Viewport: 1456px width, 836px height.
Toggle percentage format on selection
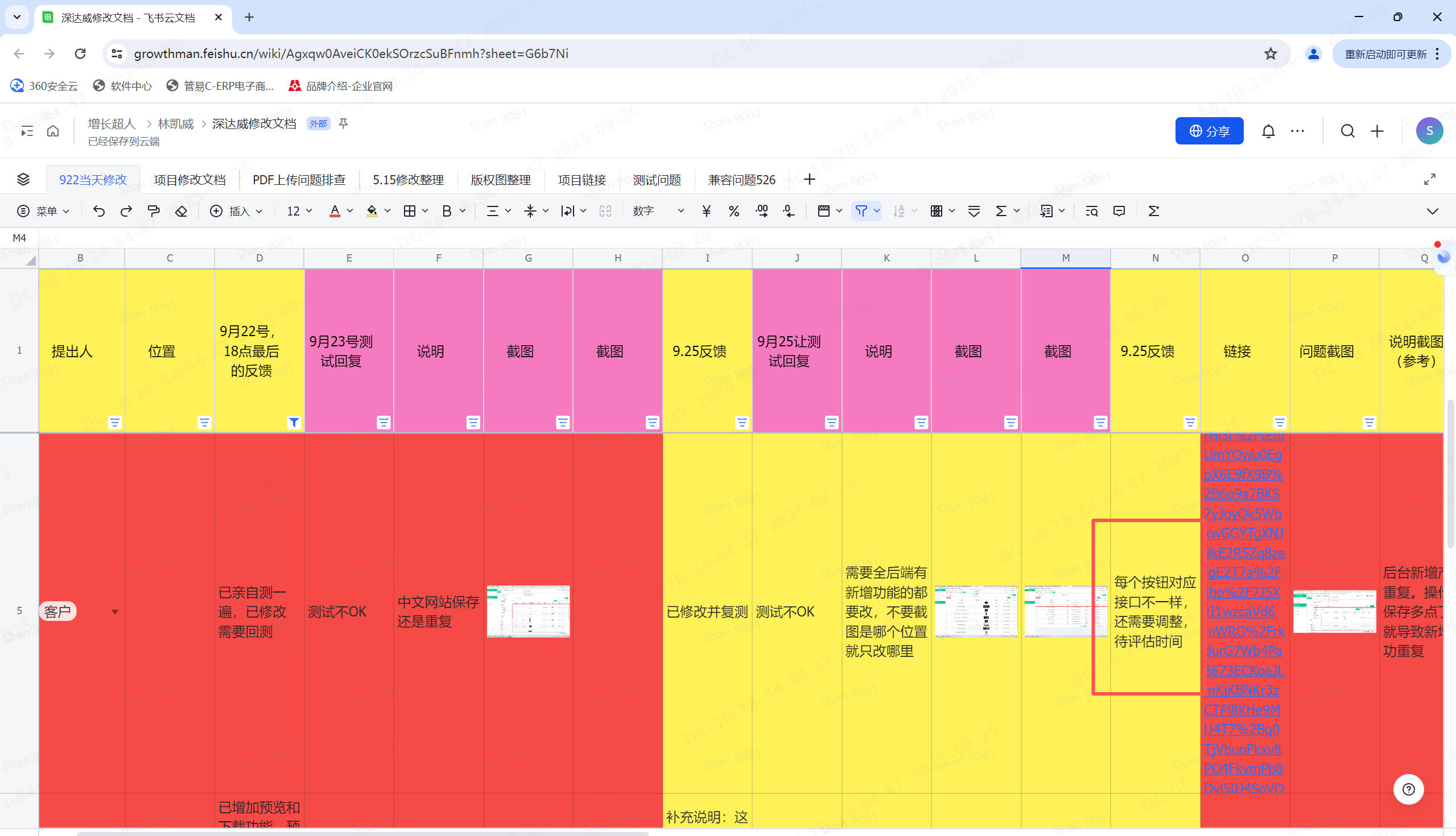733,211
